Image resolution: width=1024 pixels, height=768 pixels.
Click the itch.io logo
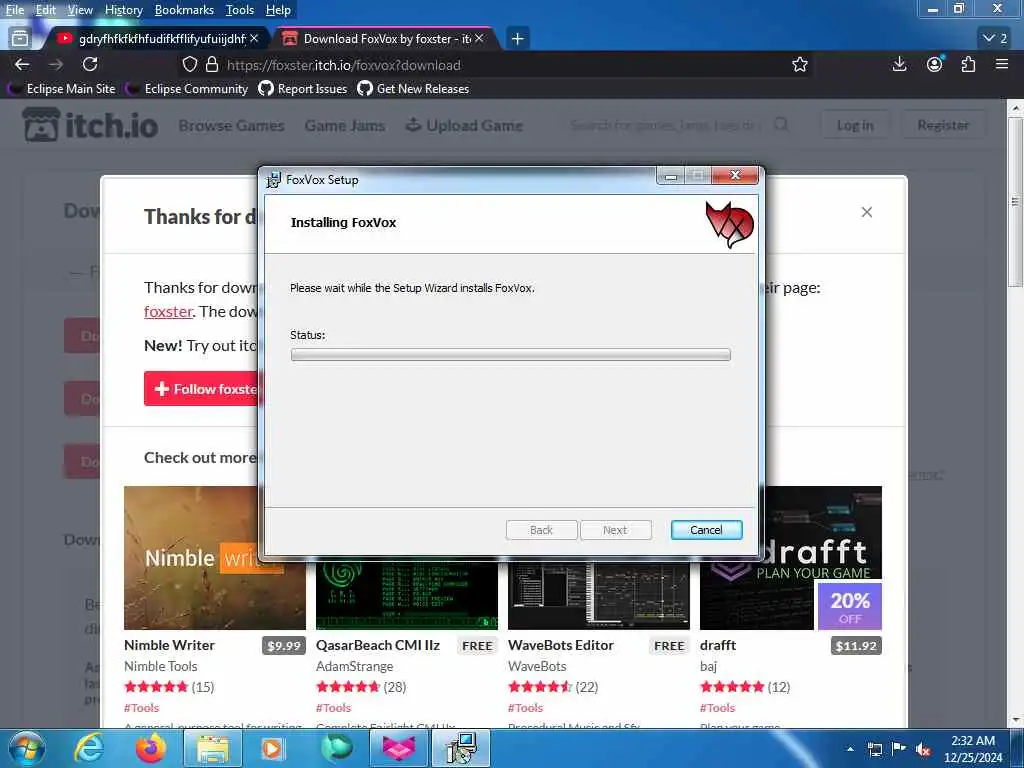click(90, 125)
